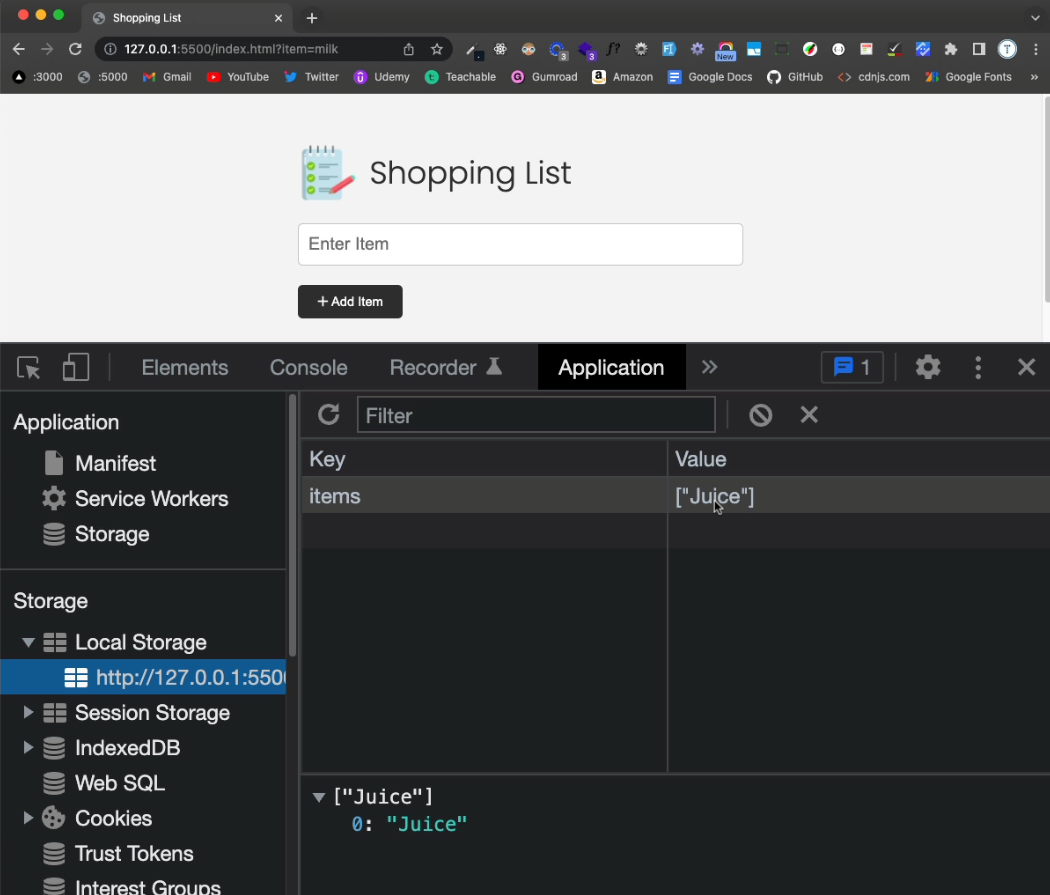The height and width of the screenshot is (895, 1050).
Task: Select the http://127.0.0.1:5500 storage entry
Action: 185,677
